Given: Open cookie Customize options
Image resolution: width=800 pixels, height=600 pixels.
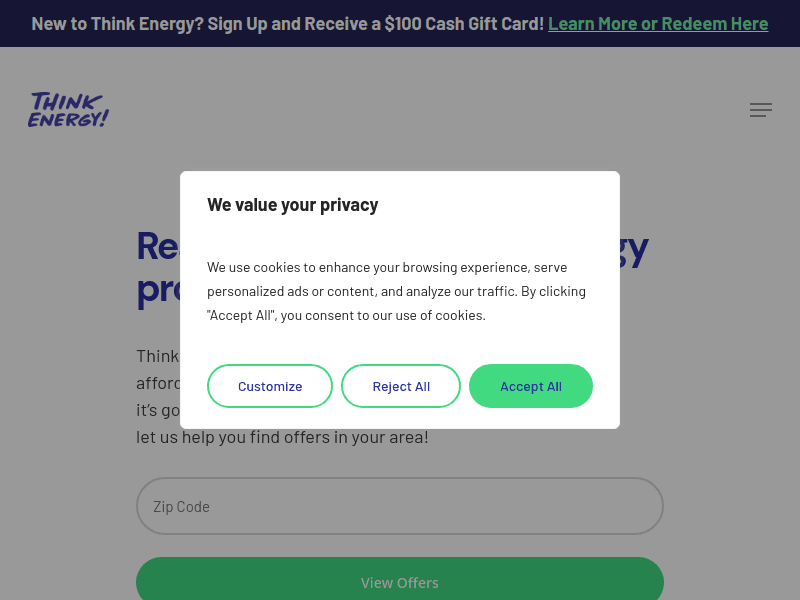Looking at the screenshot, I should [x=270, y=385].
